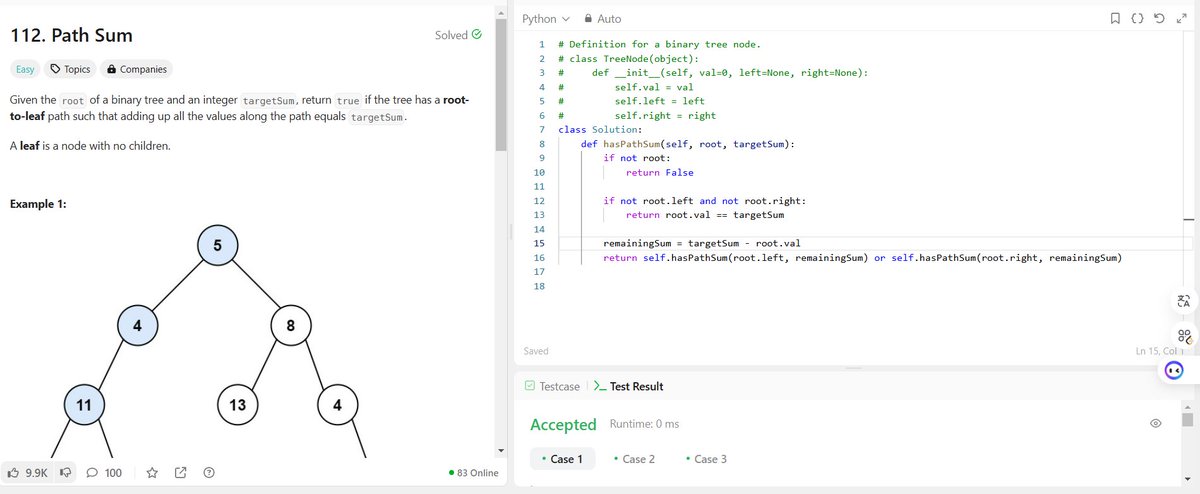The height and width of the screenshot is (494, 1200).
Task: Click tree node 13 in the example
Action: click(237, 405)
